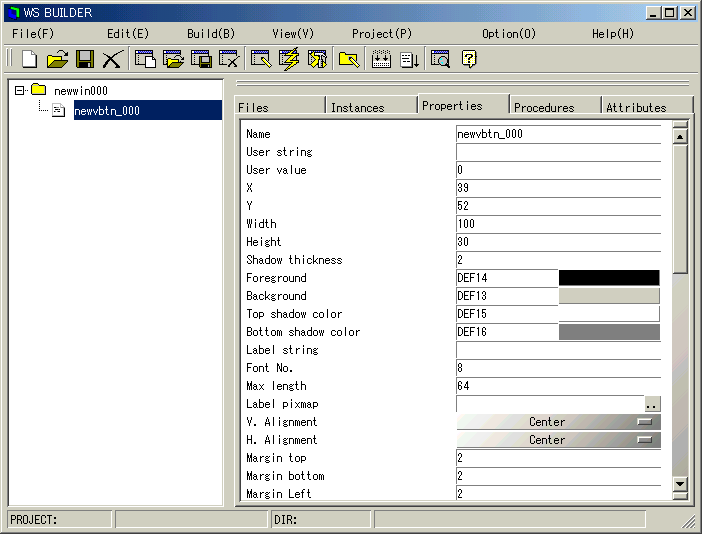This screenshot has width=702, height=534.
Task: Collapse the newwin000 tree node
Action: 19,90
